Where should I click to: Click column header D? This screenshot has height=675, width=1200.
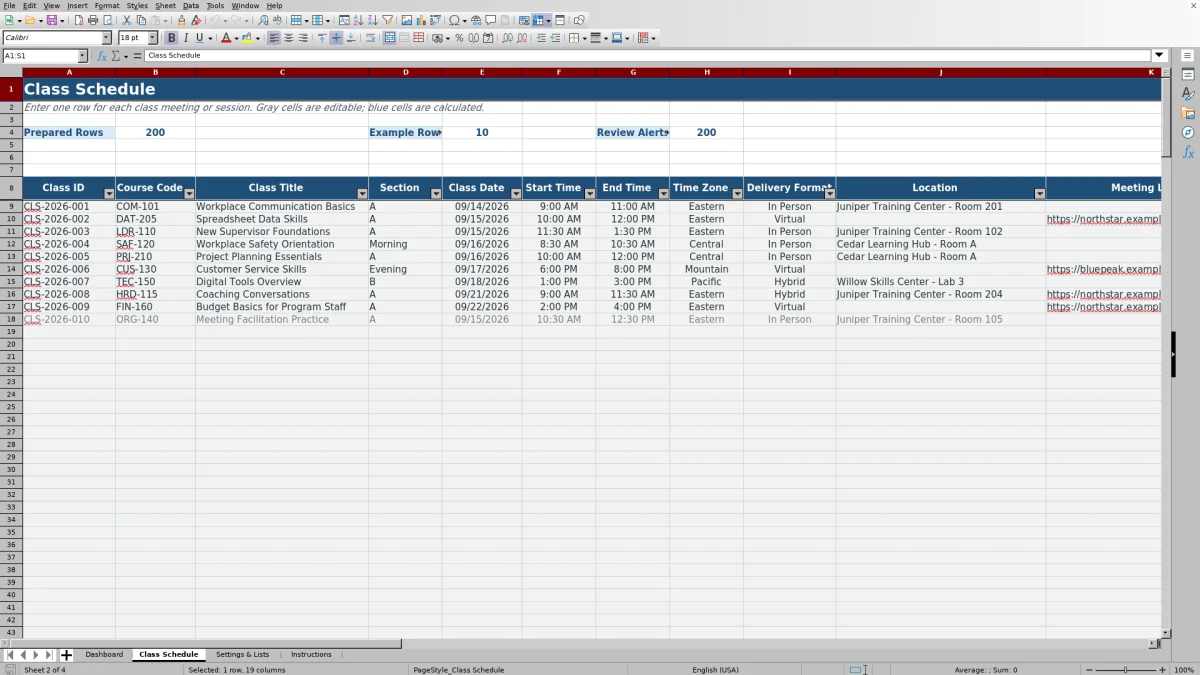405,72
